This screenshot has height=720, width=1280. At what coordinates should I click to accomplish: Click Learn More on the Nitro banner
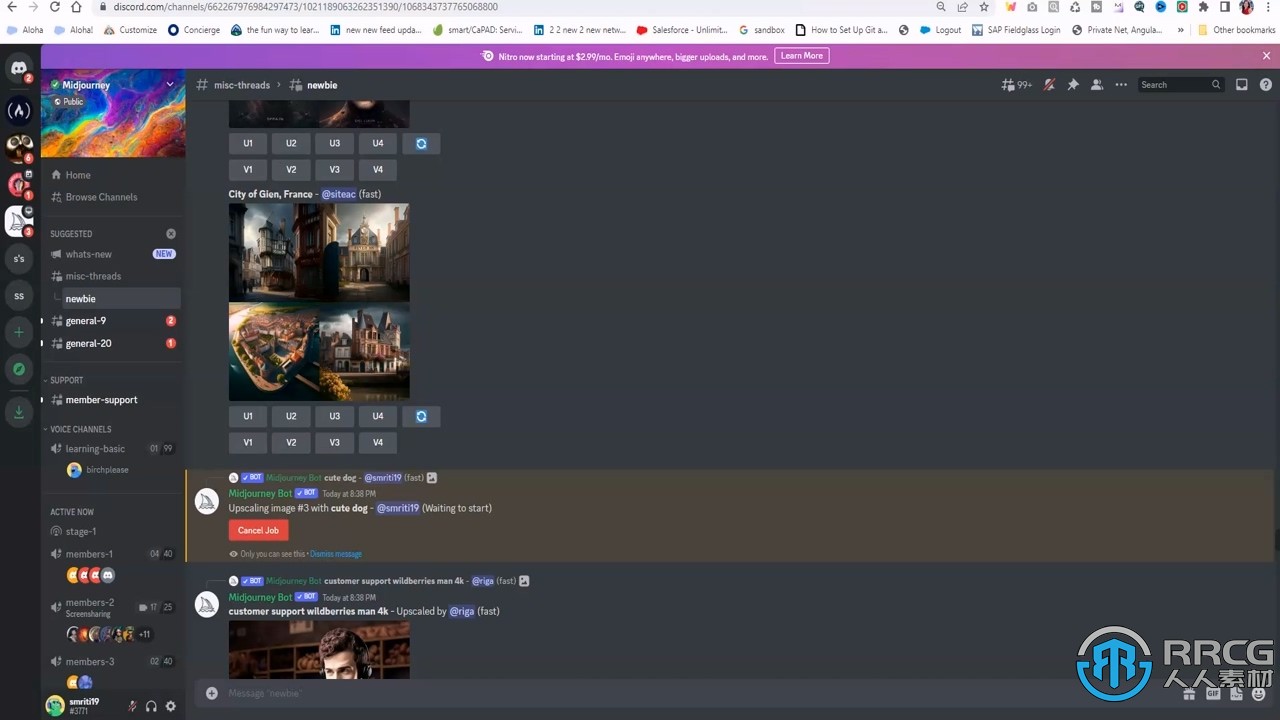[802, 56]
